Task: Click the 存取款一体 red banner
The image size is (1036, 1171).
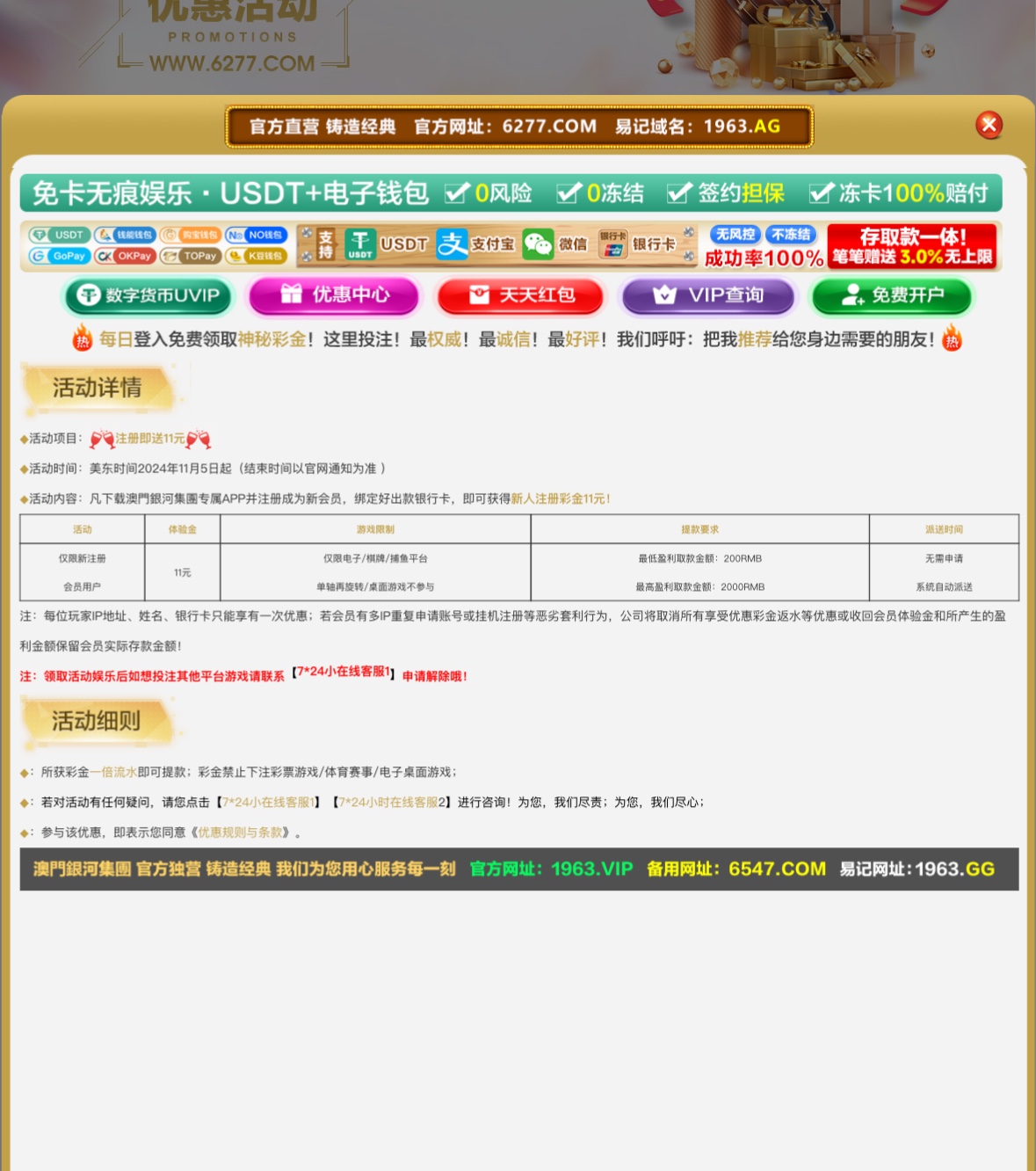Action: pos(911,245)
